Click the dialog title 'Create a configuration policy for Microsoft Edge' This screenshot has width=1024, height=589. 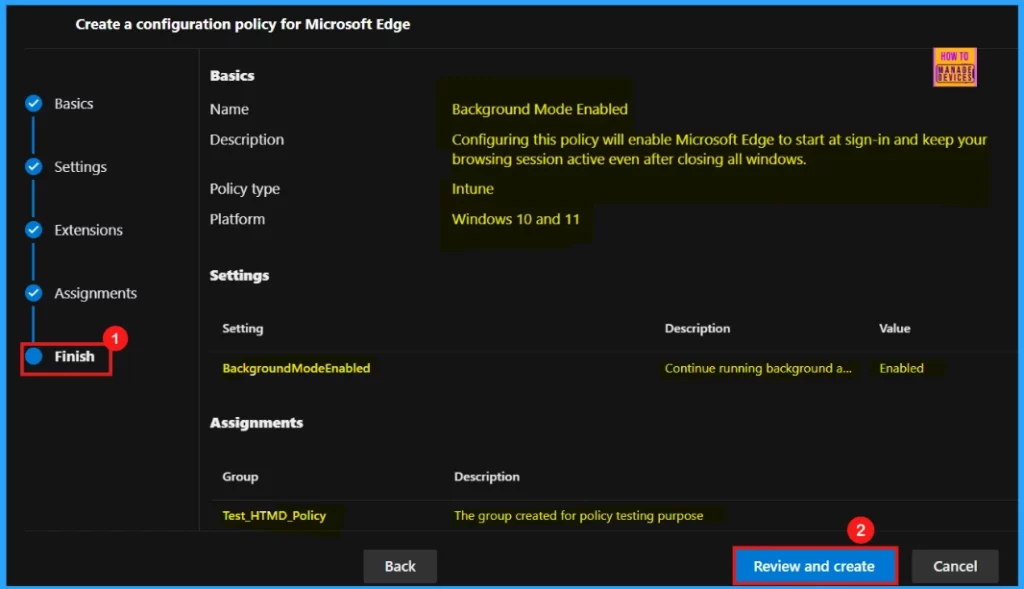click(242, 24)
